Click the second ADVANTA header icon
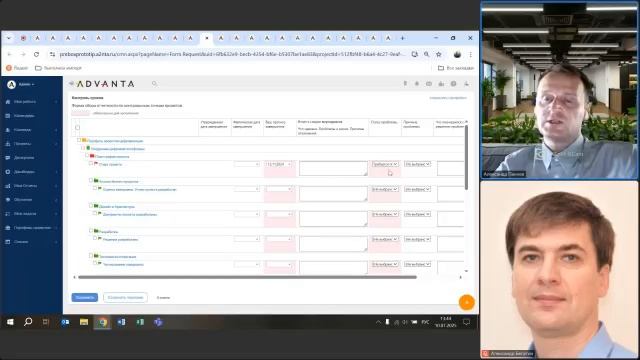The width and height of the screenshot is (640, 360). [x=417, y=84]
